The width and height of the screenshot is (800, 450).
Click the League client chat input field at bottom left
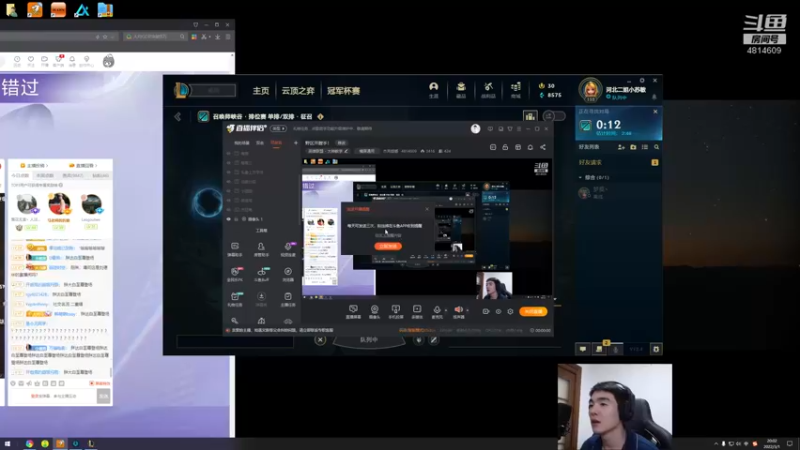tap(235, 341)
